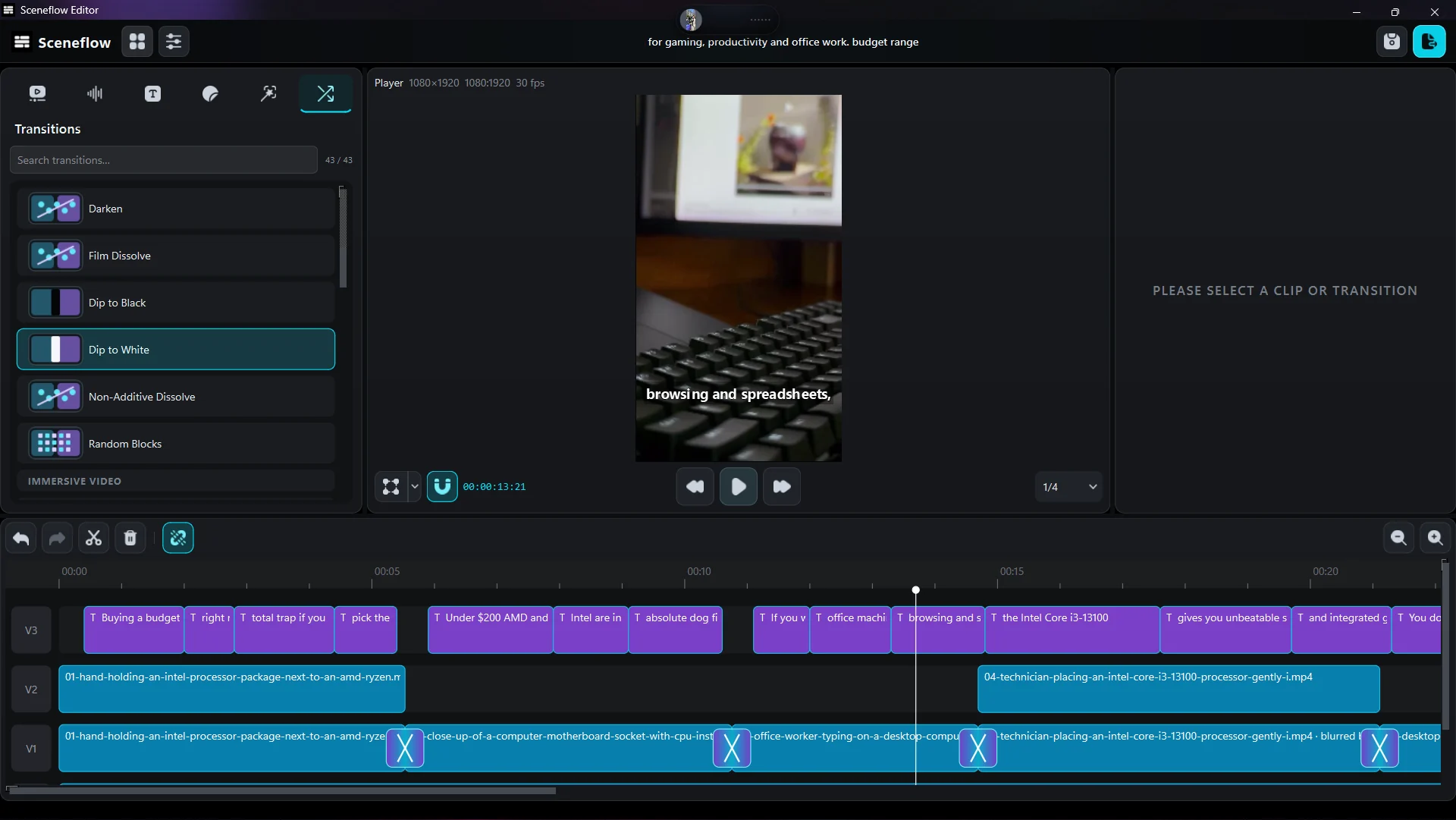
Task: Click the horizontal timeline scrollbar
Action: point(281,791)
